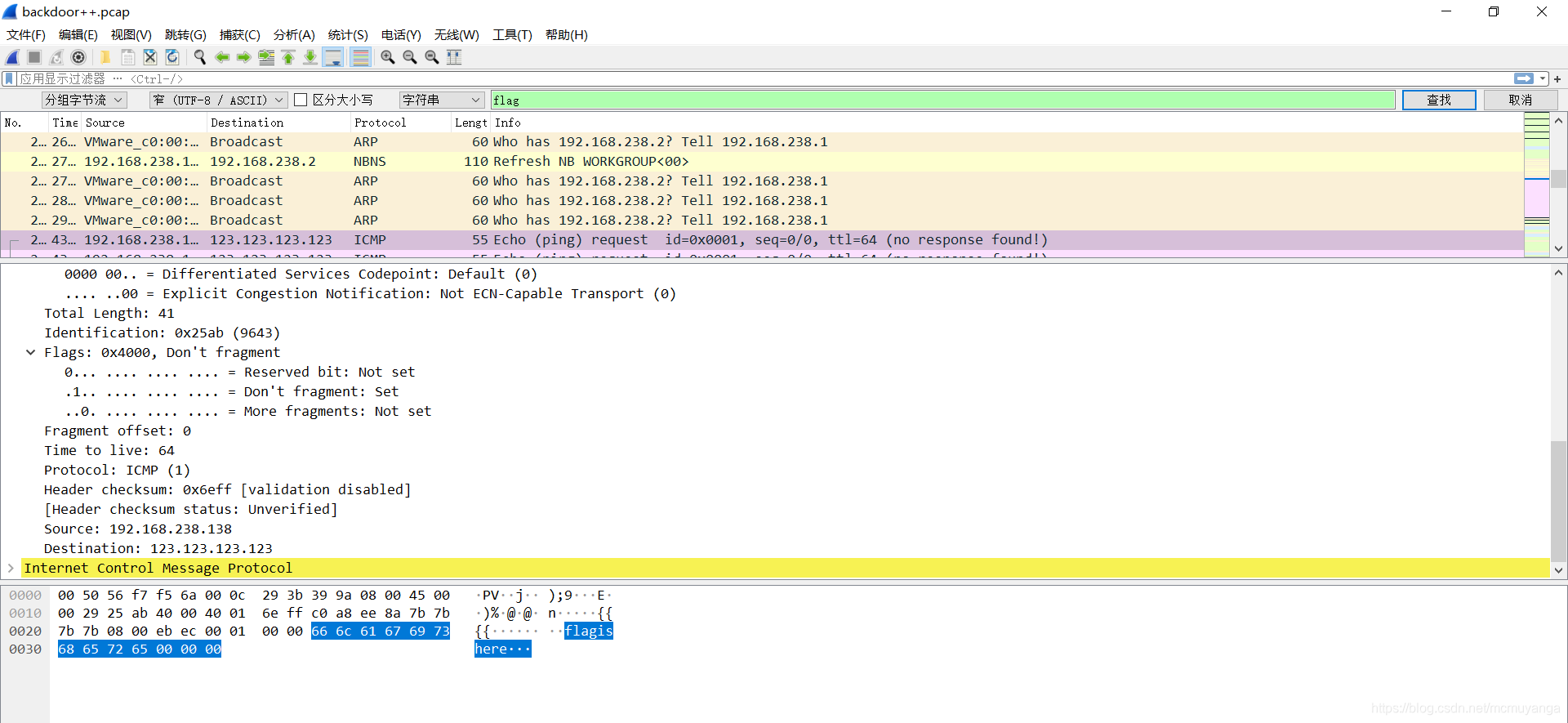Sort by the Protocol column header
The width and height of the screenshot is (1568, 723).
click(x=401, y=123)
